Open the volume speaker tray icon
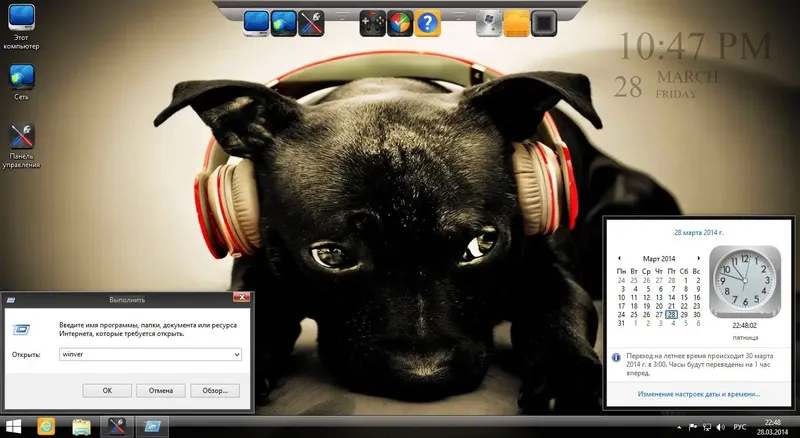The width and height of the screenshot is (800, 438). [720, 427]
